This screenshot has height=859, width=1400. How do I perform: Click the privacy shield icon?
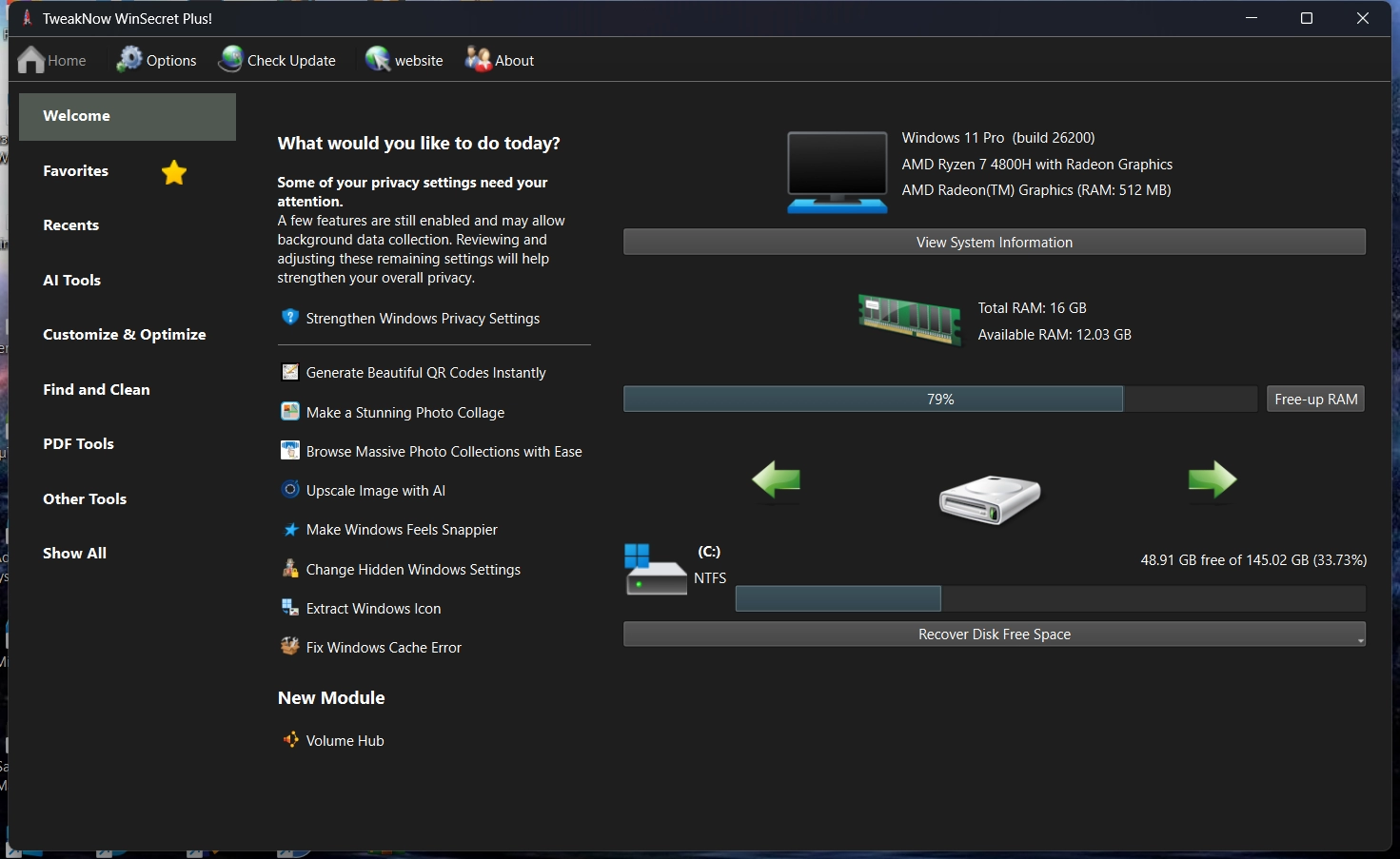tap(290, 317)
